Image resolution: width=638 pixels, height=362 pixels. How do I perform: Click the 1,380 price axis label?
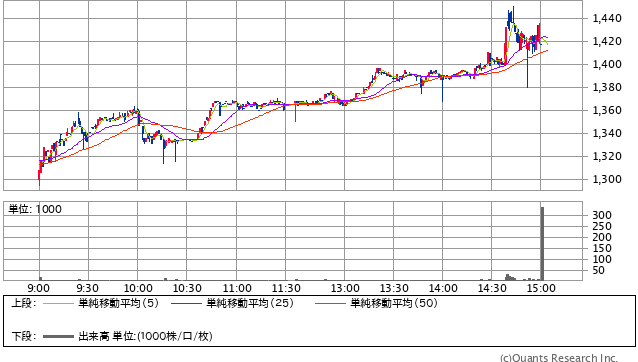click(x=607, y=87)
